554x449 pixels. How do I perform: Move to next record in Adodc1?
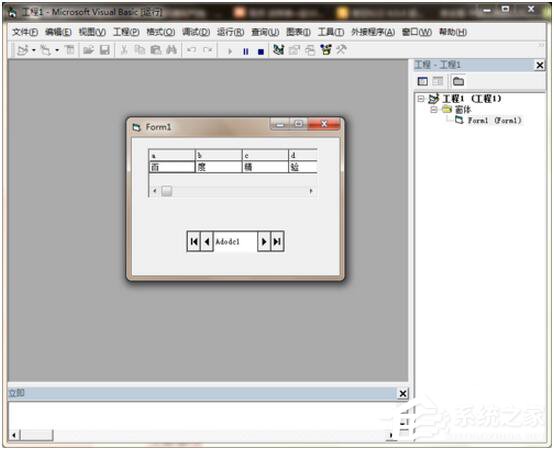coord(264,241)
